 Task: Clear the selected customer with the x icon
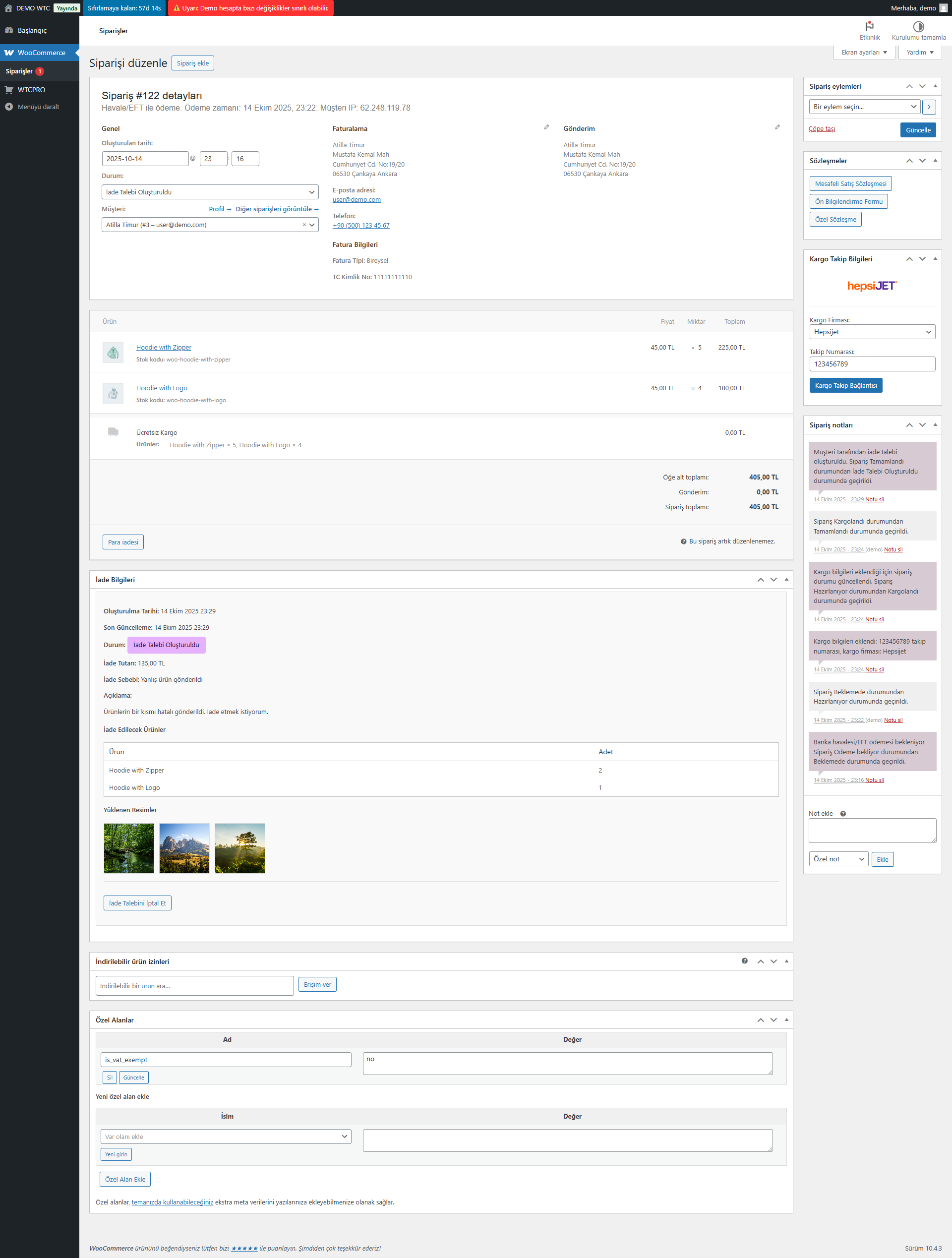click(x=303, y=225)
